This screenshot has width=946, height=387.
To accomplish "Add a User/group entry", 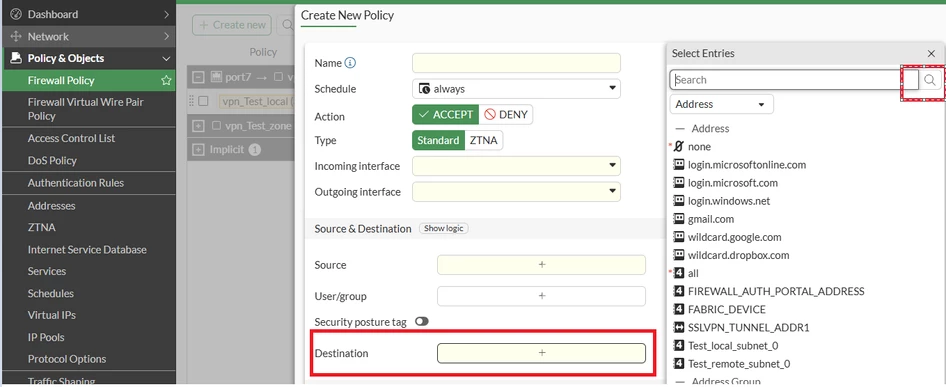I will point(541,296).
